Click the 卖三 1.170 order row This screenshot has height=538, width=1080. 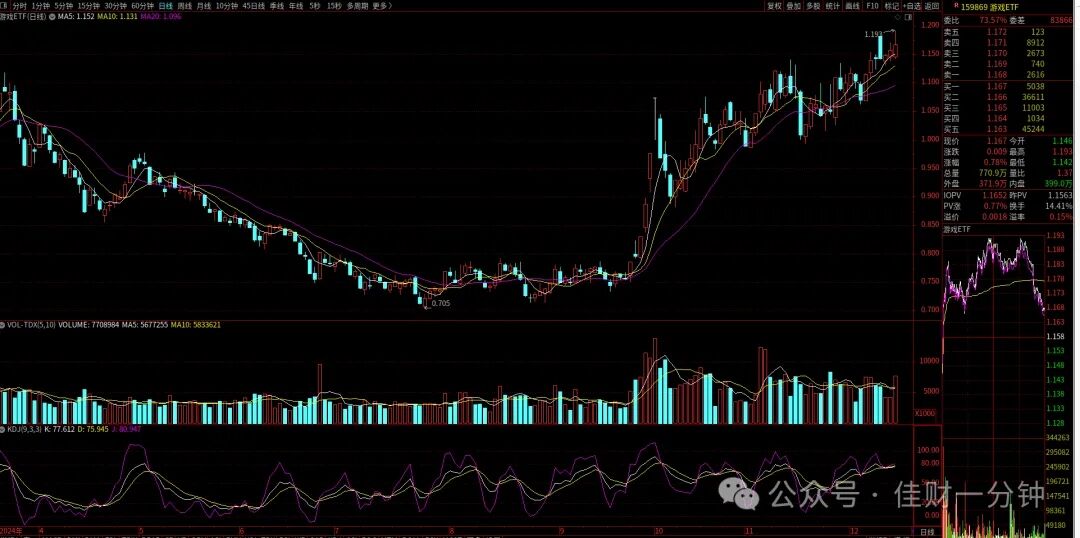tap(994, 53)
